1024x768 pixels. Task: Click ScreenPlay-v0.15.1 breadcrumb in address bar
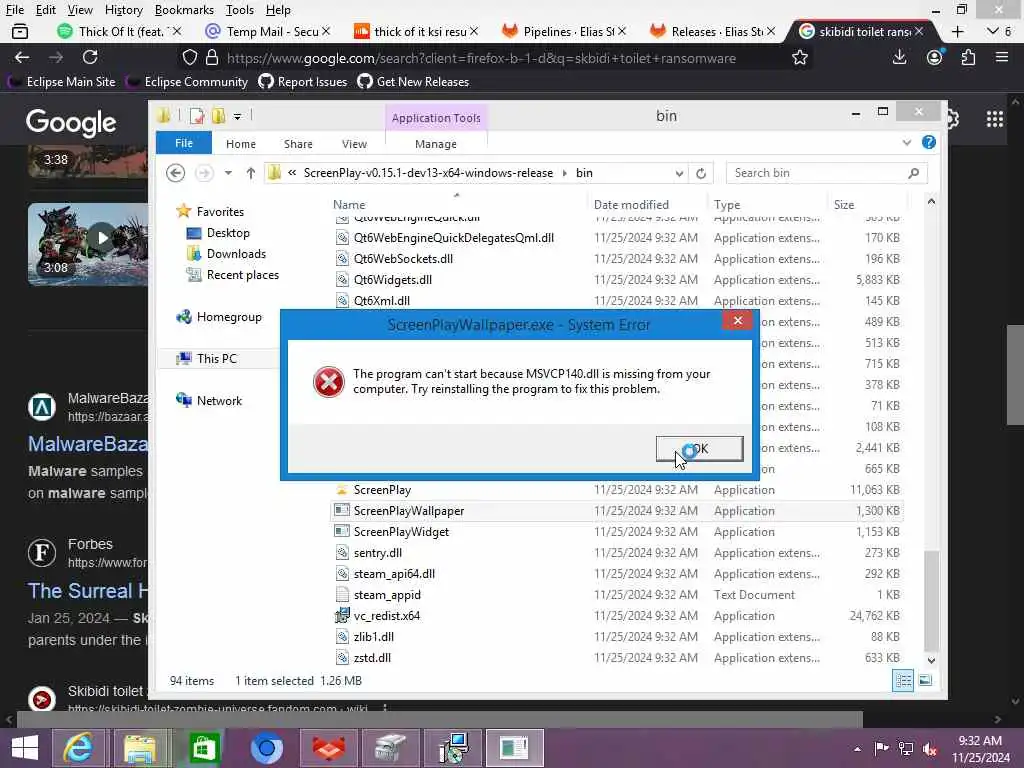428,173
